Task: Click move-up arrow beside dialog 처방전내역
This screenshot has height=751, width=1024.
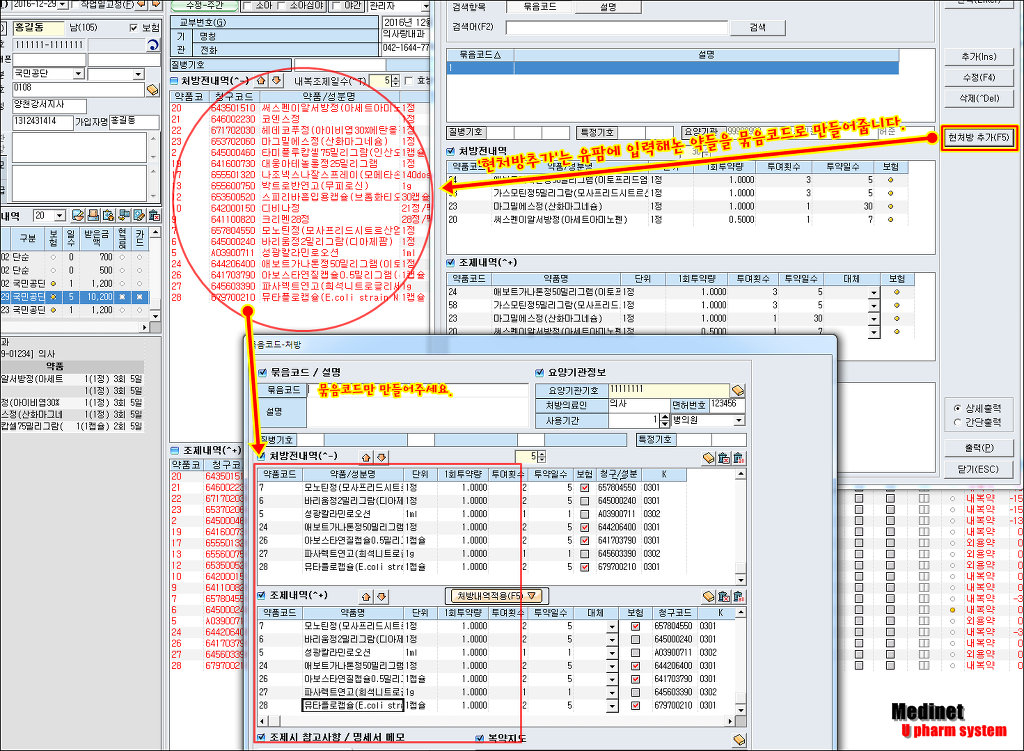Action: pyautogui.click(x=366, y=457)
